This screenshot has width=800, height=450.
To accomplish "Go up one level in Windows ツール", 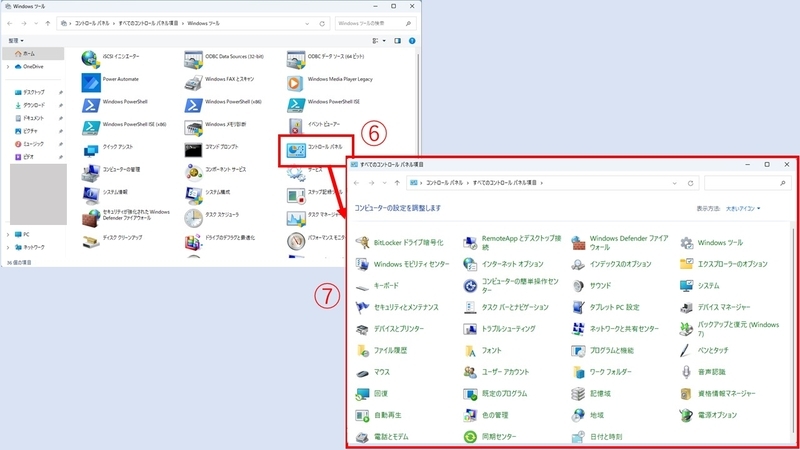I will 47,23.
